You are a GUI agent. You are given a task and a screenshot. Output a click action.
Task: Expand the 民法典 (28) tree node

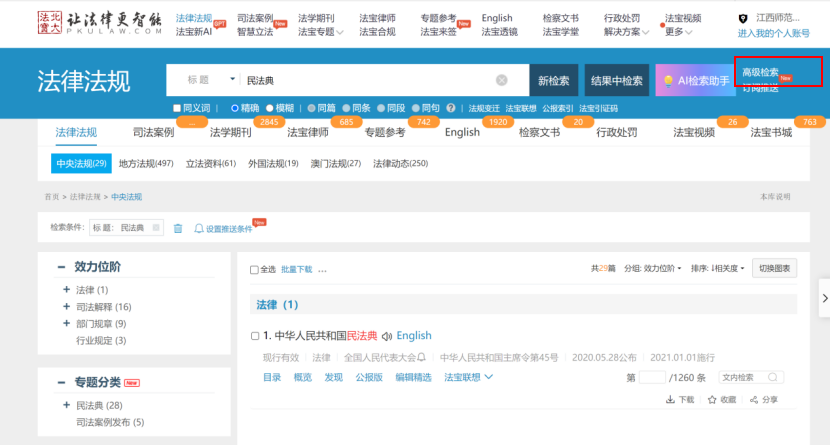click(66, 405)
